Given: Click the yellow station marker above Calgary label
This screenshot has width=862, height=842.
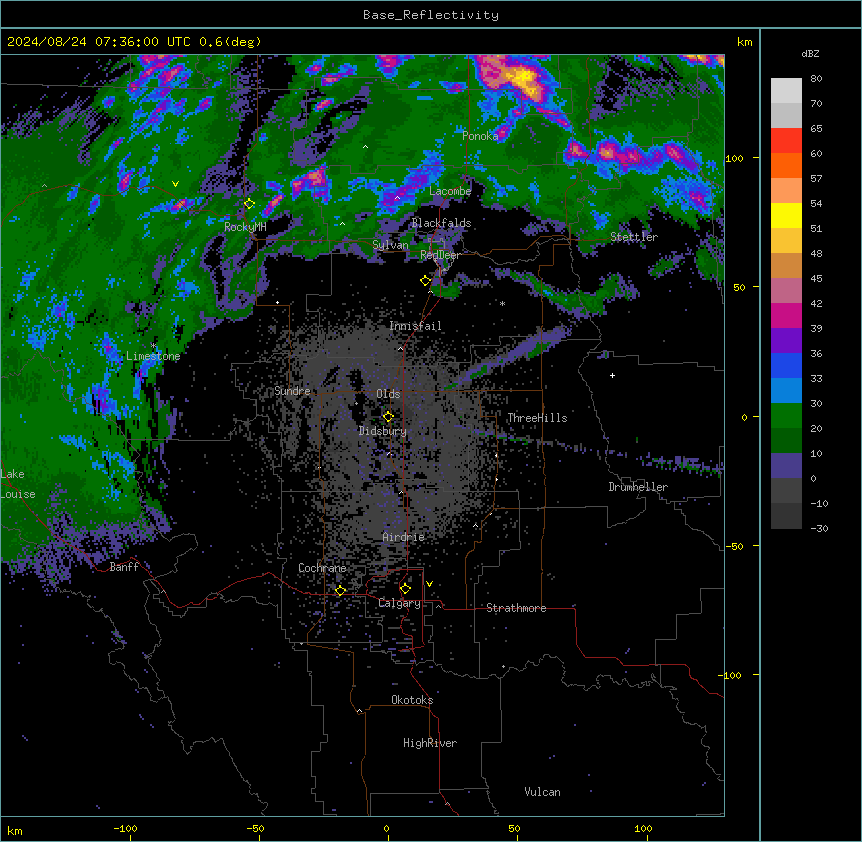Looking at the screenshot, I should coord(405,589).
